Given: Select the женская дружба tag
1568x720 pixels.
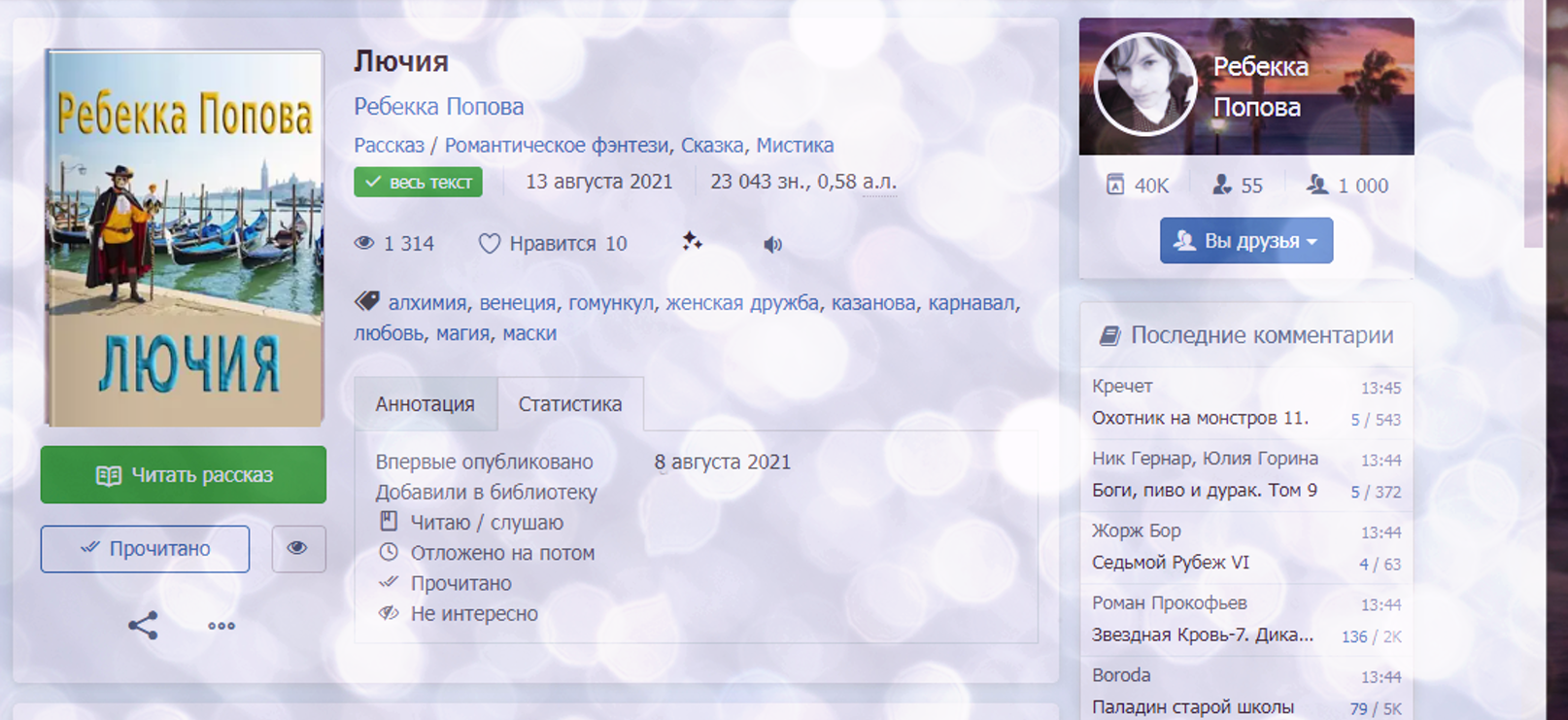Looking at the screenshot, I should [x=742, y=302].
